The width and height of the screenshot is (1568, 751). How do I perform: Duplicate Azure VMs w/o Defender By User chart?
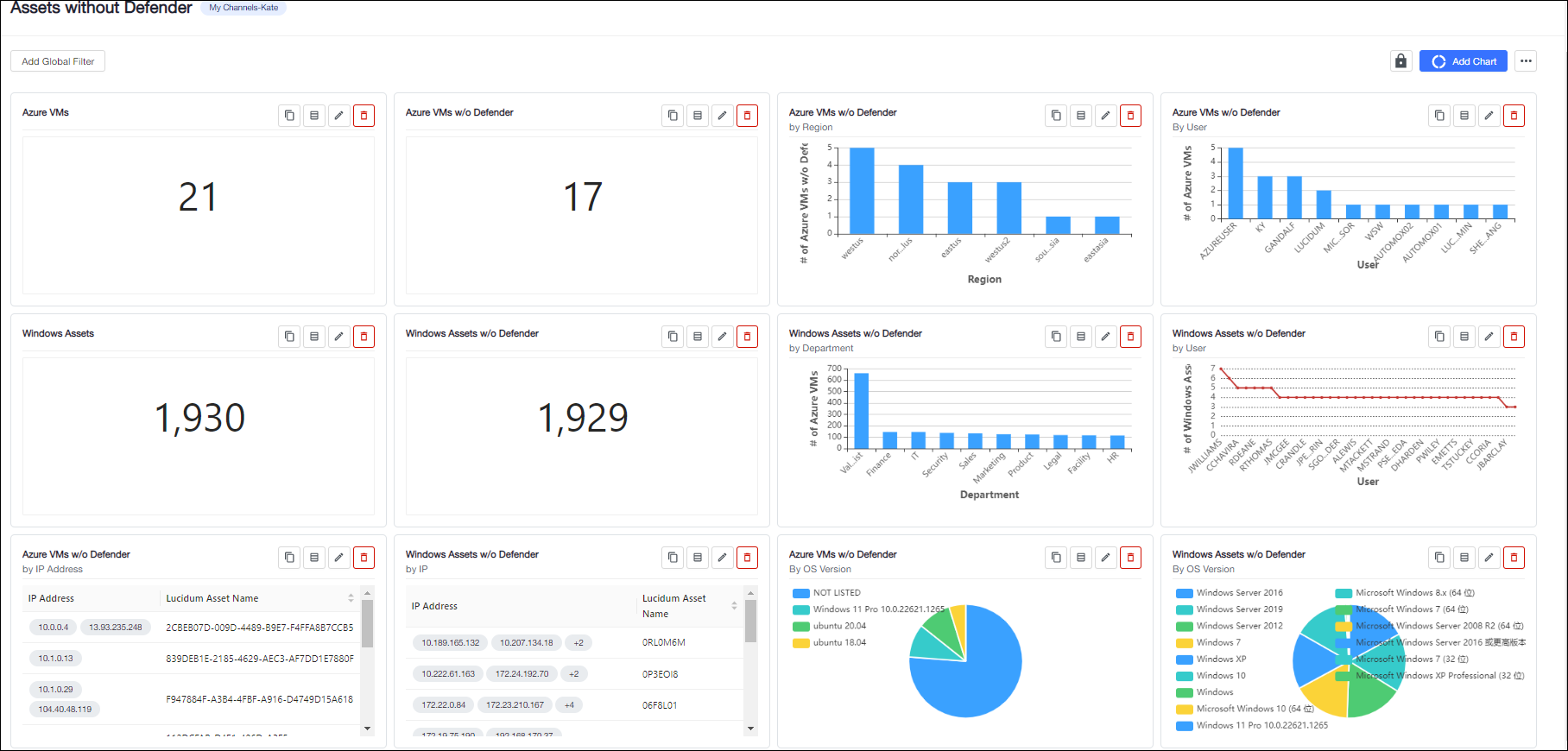[1439, 116]
